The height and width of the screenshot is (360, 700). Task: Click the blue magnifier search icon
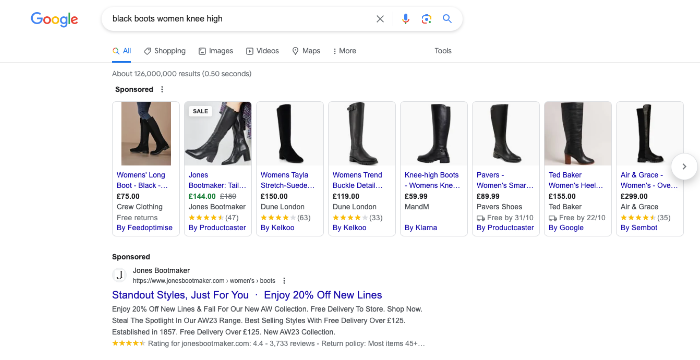click(447, 19)
